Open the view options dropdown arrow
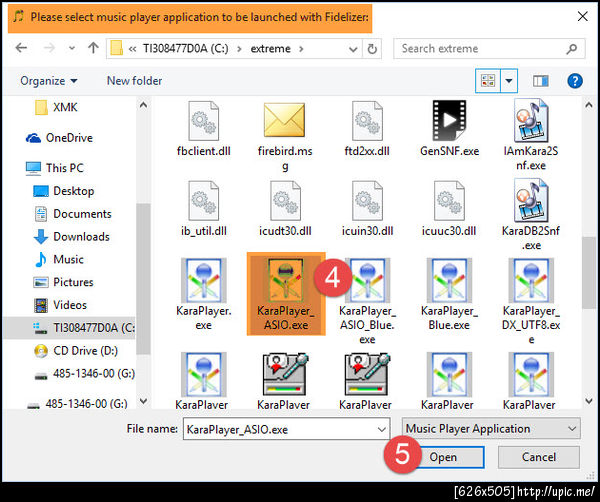Viewport: 600px width, 502px height. click(x=509, y=81)
